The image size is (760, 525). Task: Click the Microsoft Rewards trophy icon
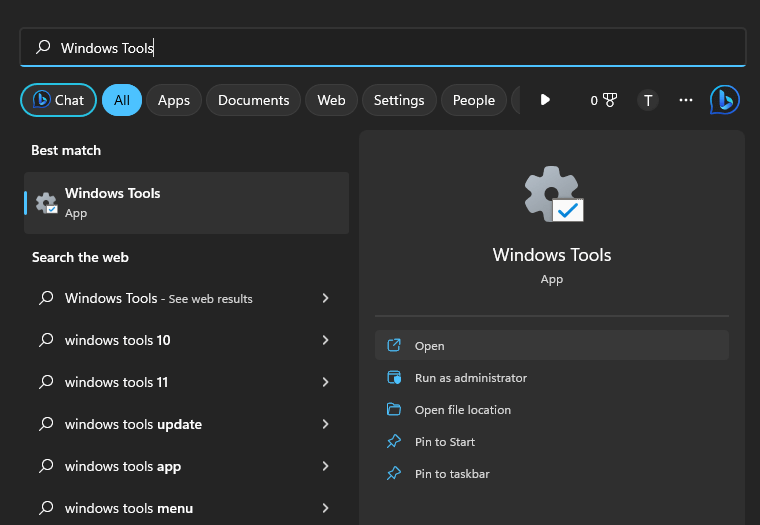point(609,100)
